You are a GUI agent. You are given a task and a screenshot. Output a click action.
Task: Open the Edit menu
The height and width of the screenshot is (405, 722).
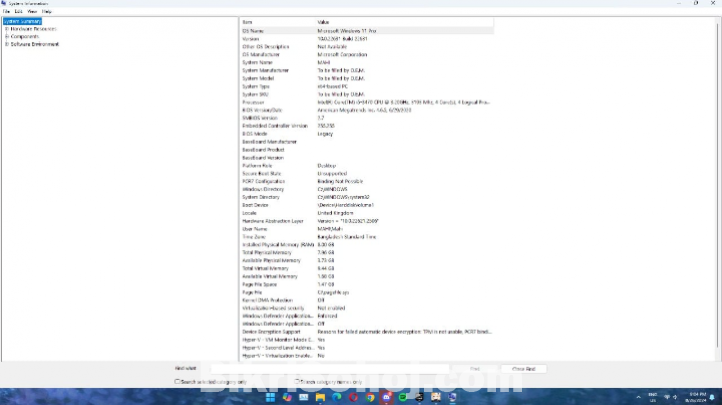pos(18,11)
